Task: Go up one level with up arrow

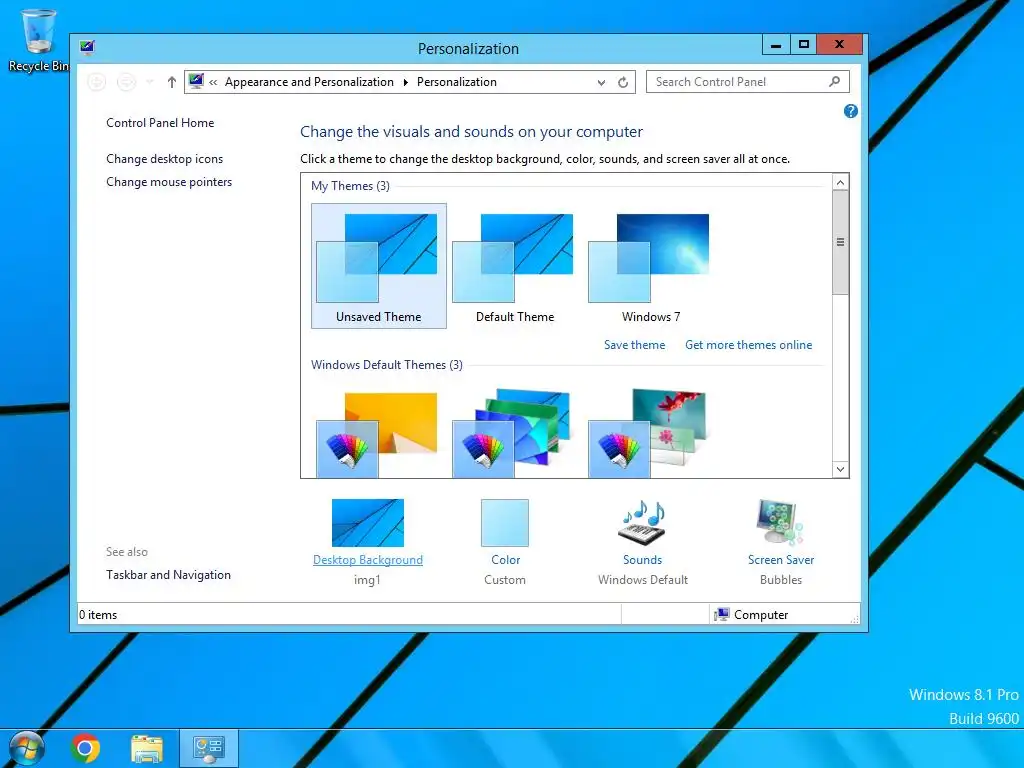Action: point(172,82)
